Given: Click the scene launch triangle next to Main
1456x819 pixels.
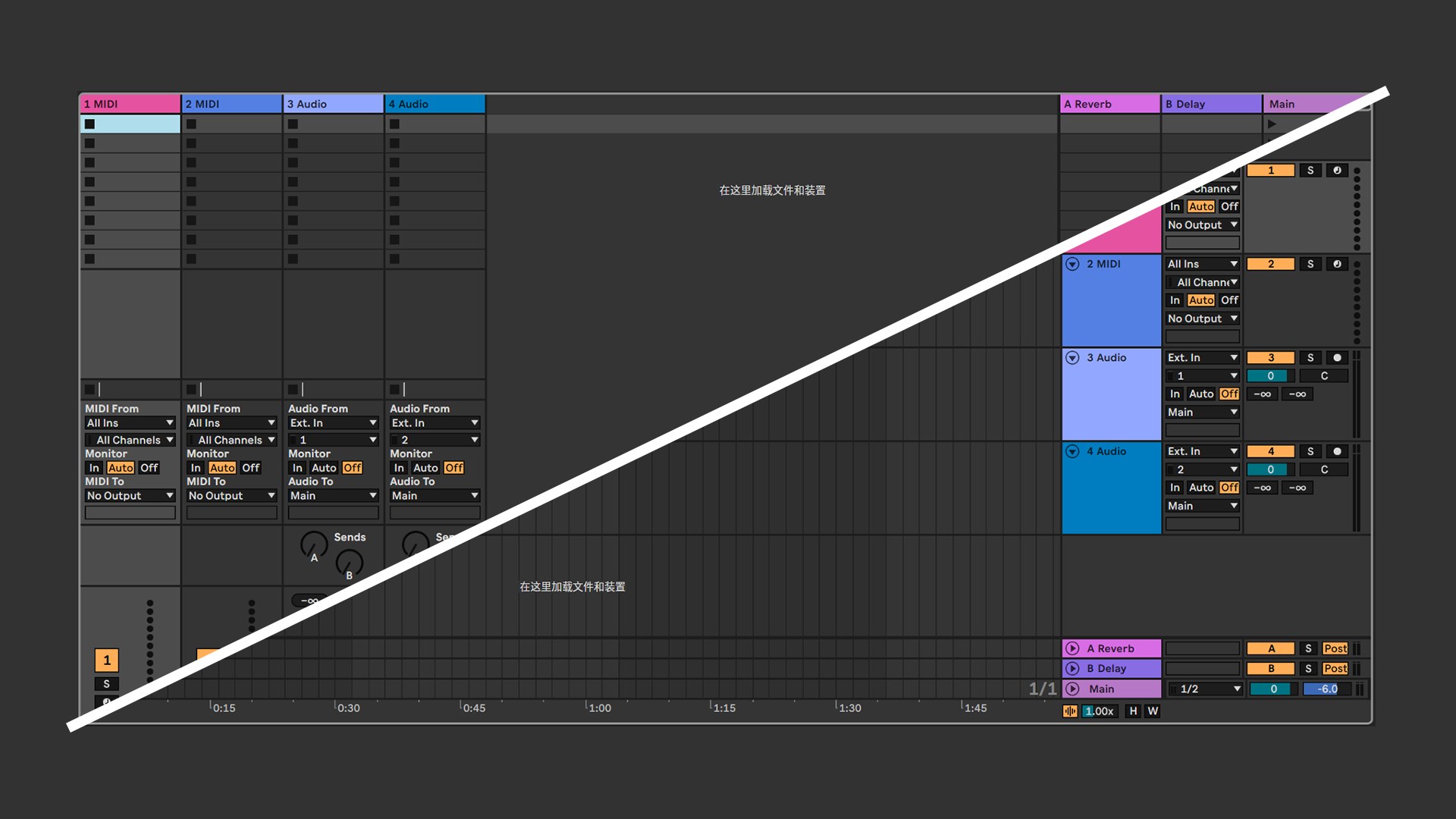Looking at the screenshot, I should [x=1272, y=124].
